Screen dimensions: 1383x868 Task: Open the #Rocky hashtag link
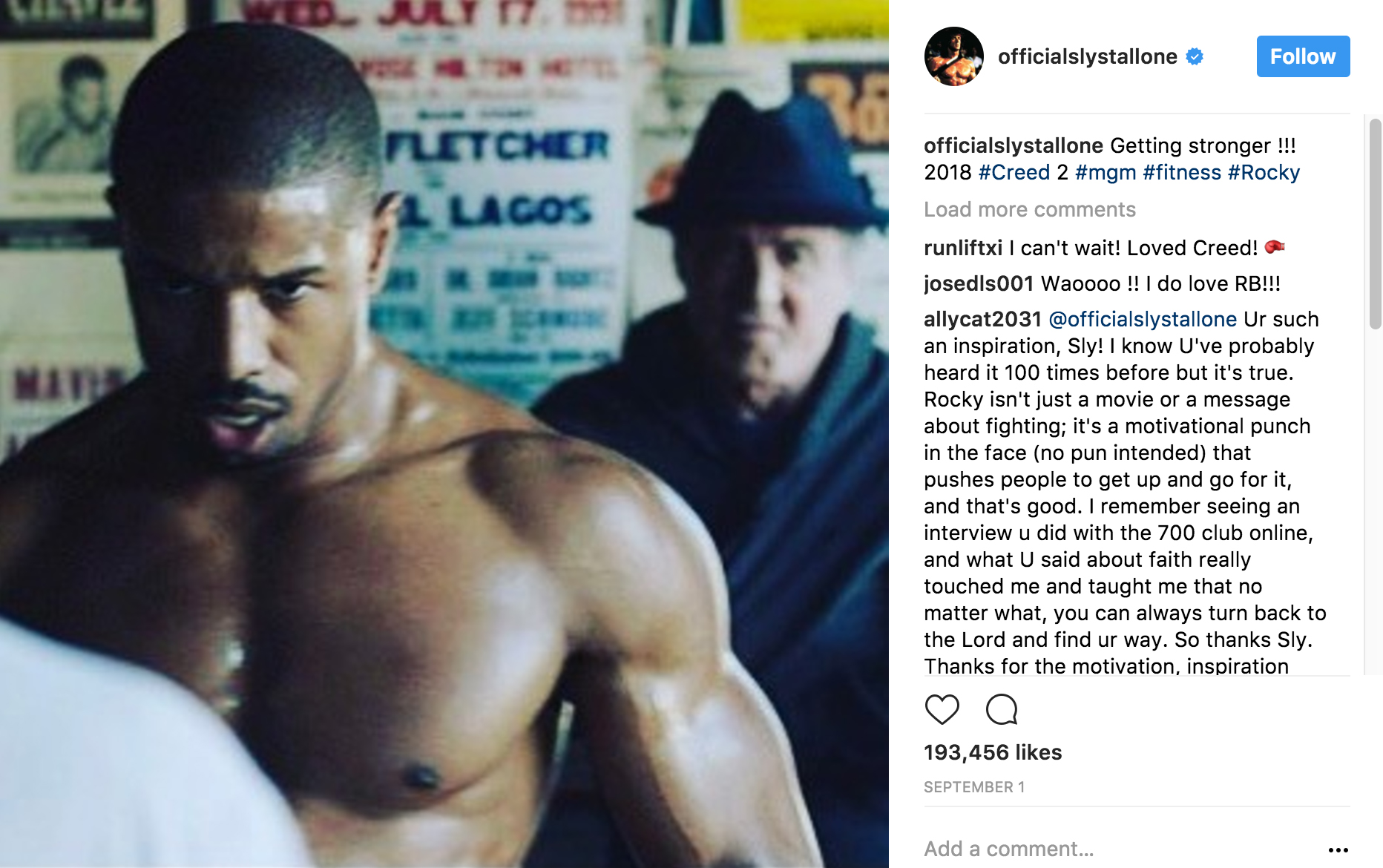(1264, 173)
